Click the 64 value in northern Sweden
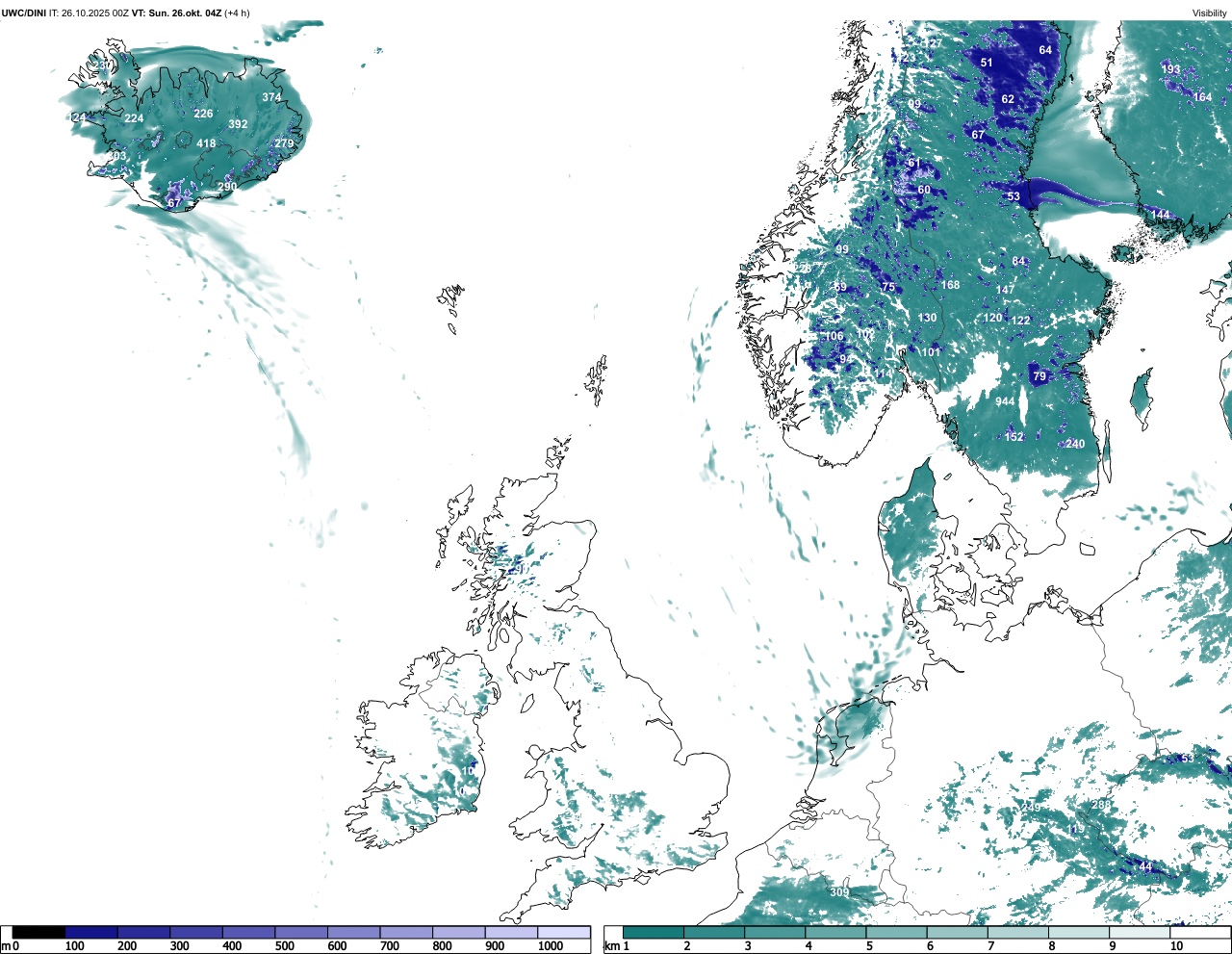The width and height of the screenshot is (1232, 954). click(1045, 50)
